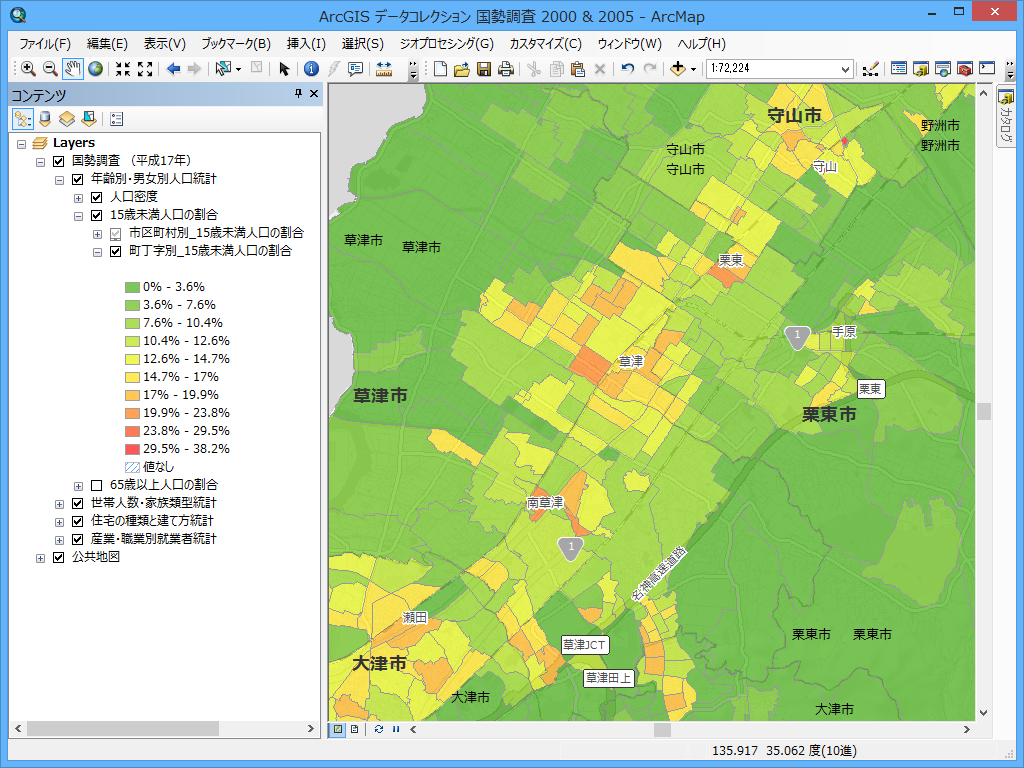Uncheck the 人口密度 layer checkbox

tap(96, 197)
